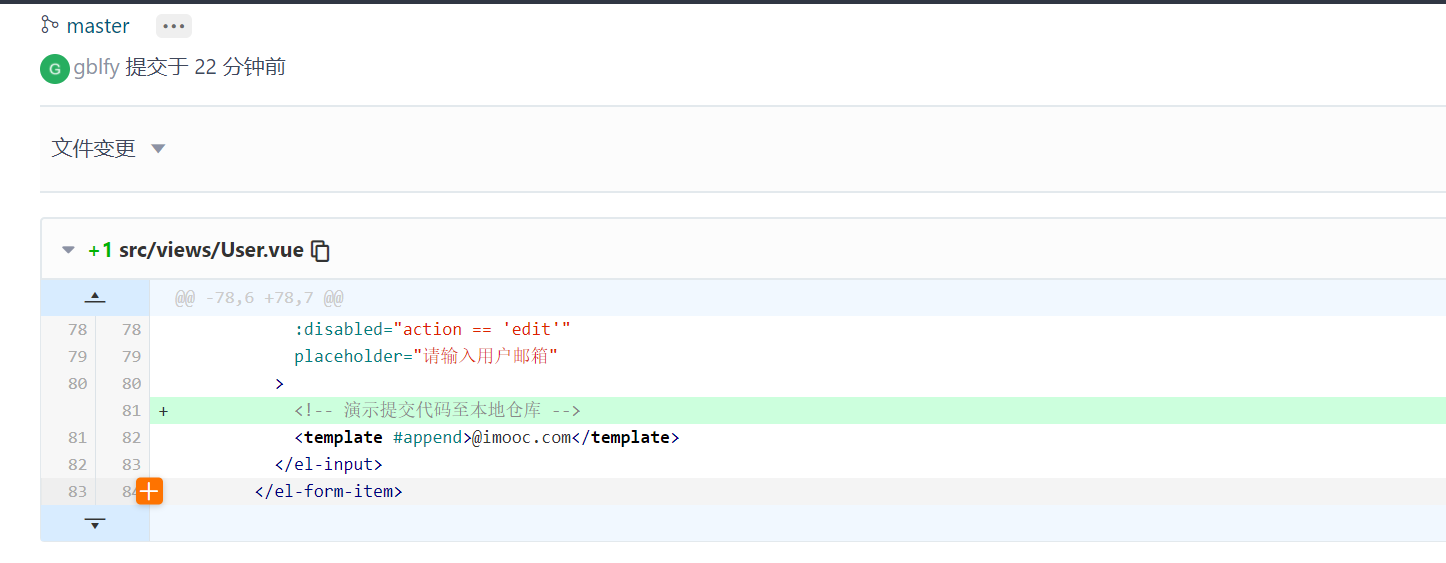Open the master branch link
The image size is (1446, 563).
tap(98, 26)
